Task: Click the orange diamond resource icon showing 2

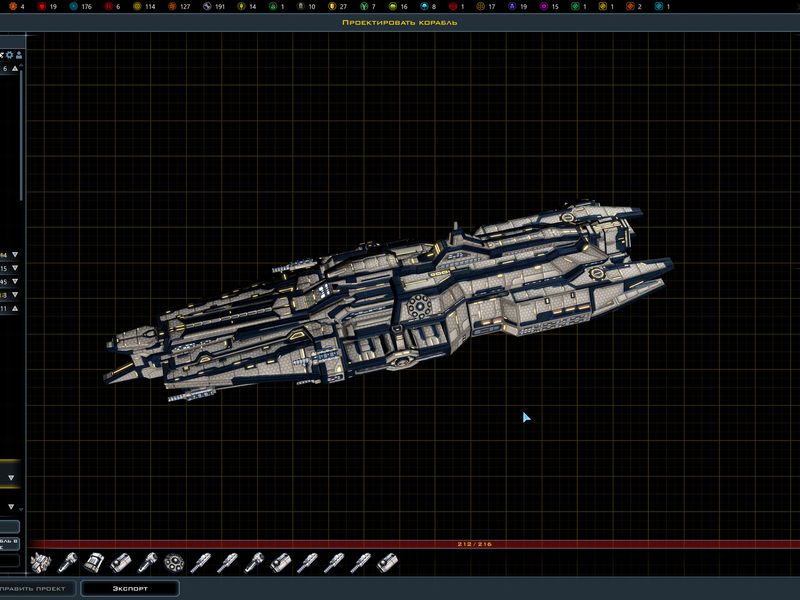Action: (x=630, y=7)
